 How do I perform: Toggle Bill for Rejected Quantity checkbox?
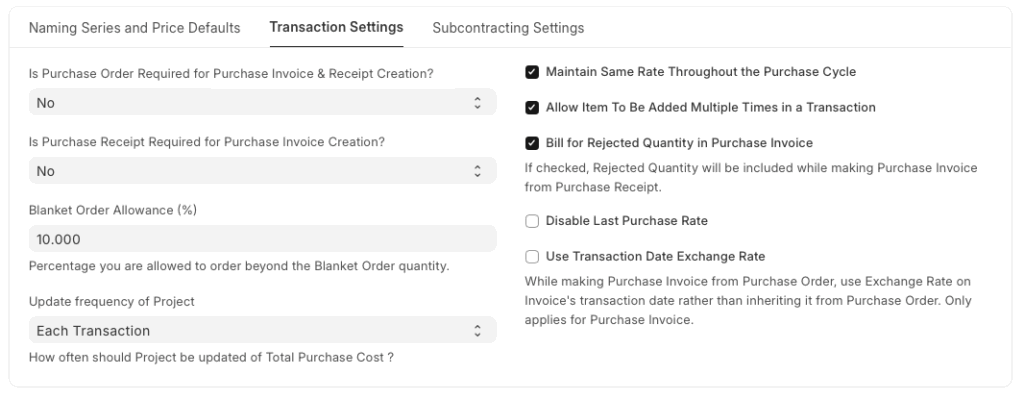click(x=532, y=142)
